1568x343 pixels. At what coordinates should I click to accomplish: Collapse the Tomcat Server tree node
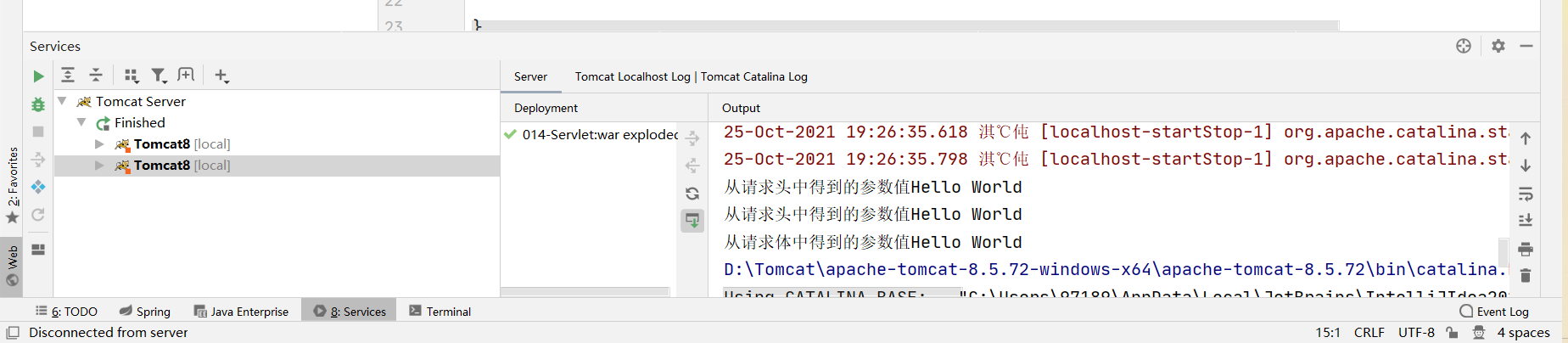[x=62, y=101]
